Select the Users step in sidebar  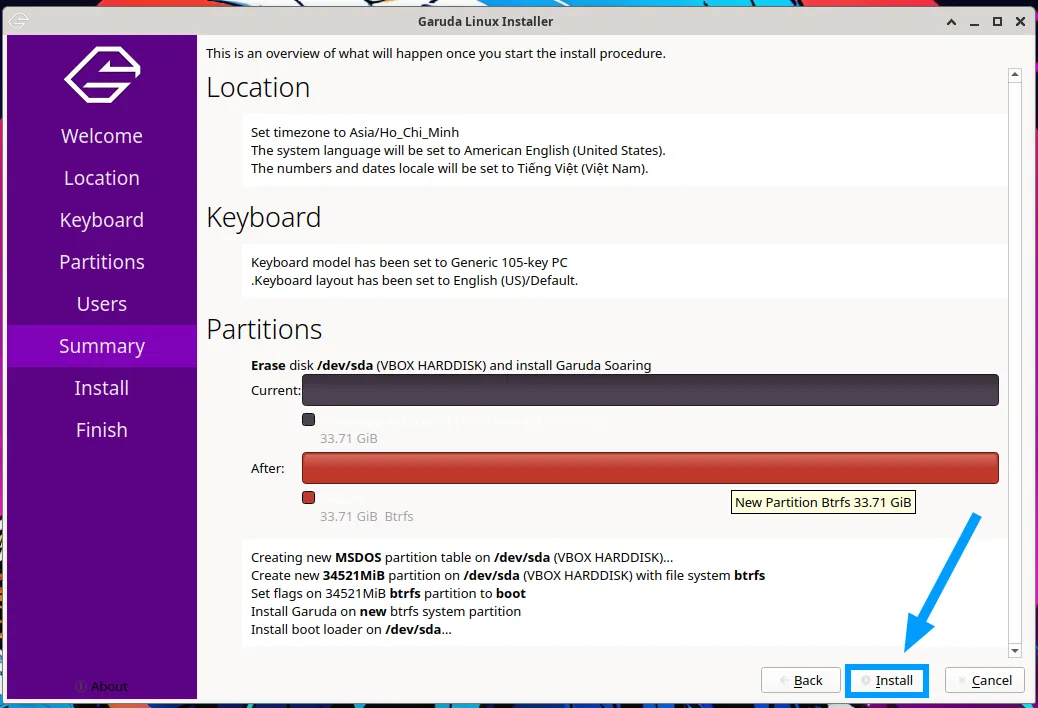(102, 304)
